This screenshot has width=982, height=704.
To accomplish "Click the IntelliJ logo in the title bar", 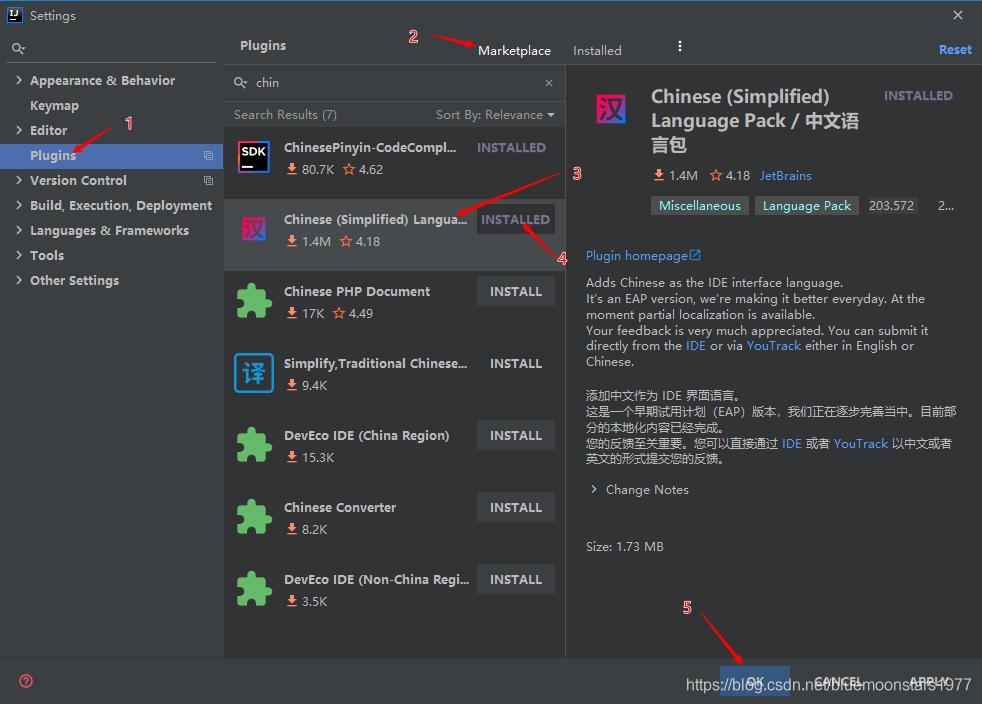I will (x=15, y=15).
